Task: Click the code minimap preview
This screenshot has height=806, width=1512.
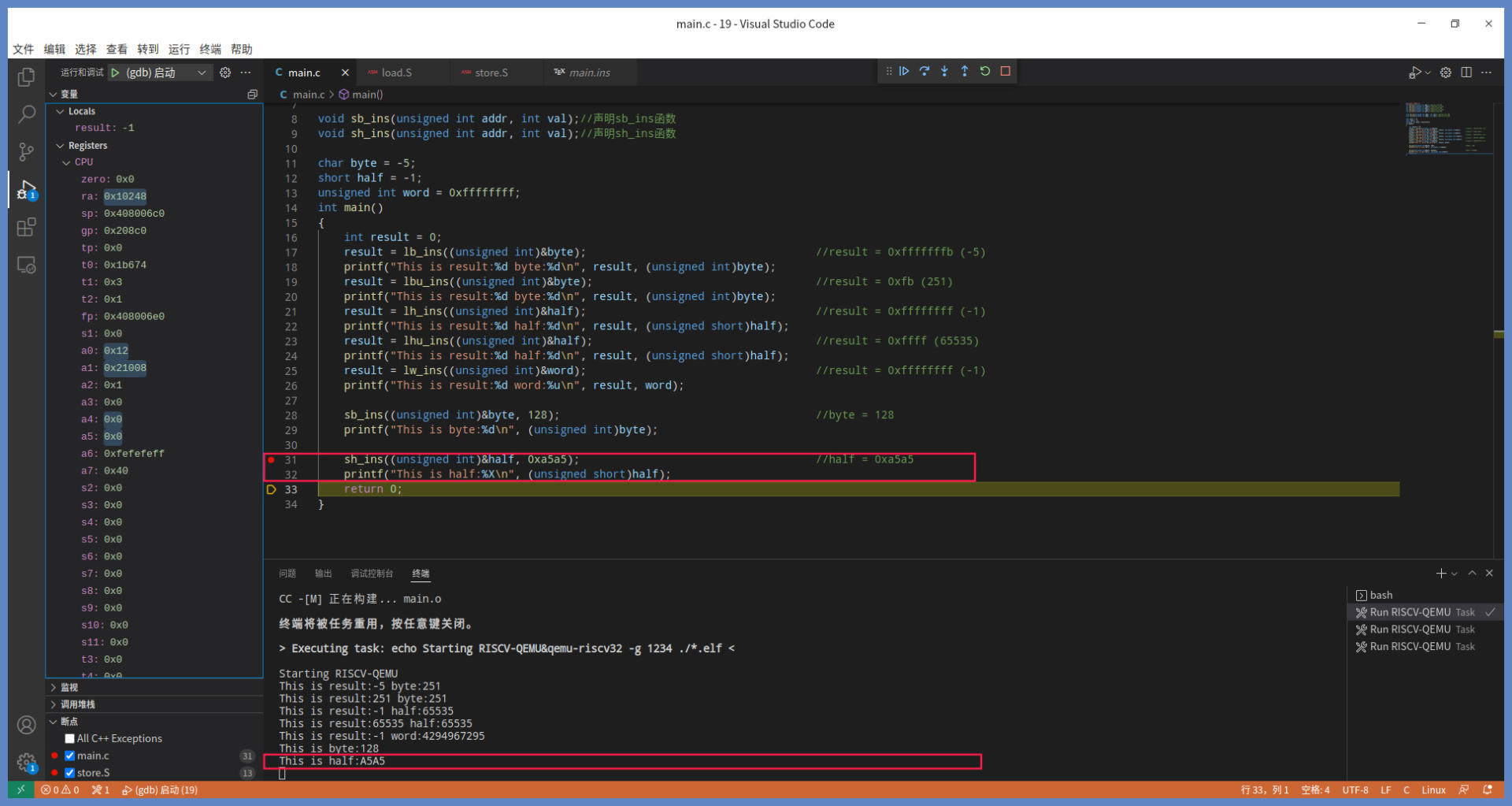Action: pyautogui.click(x=1447, y=128)
